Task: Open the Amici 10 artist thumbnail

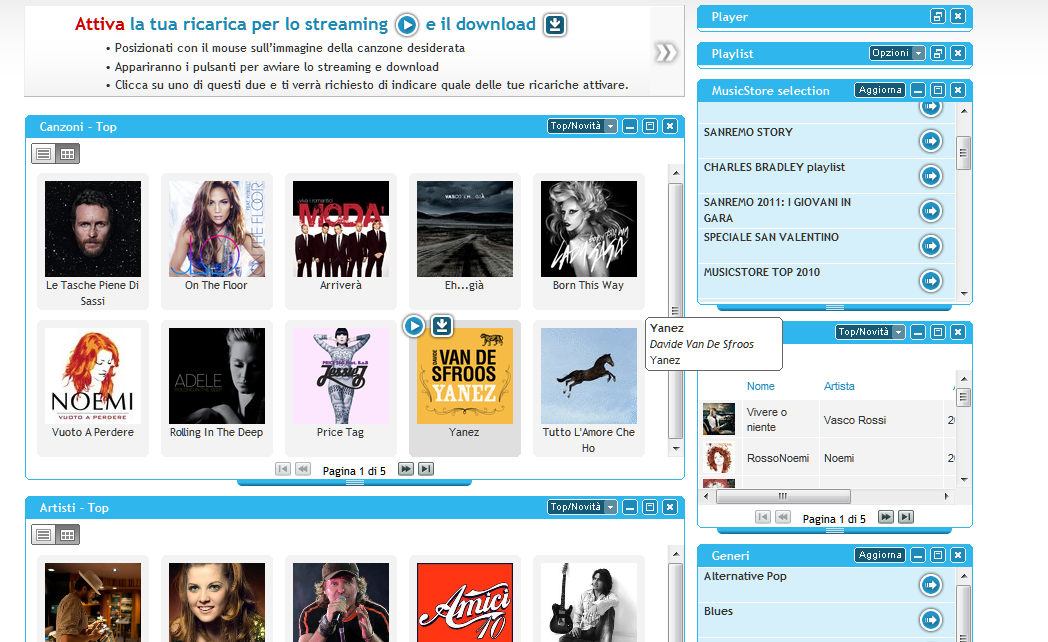Action: [x=465, y=602]
